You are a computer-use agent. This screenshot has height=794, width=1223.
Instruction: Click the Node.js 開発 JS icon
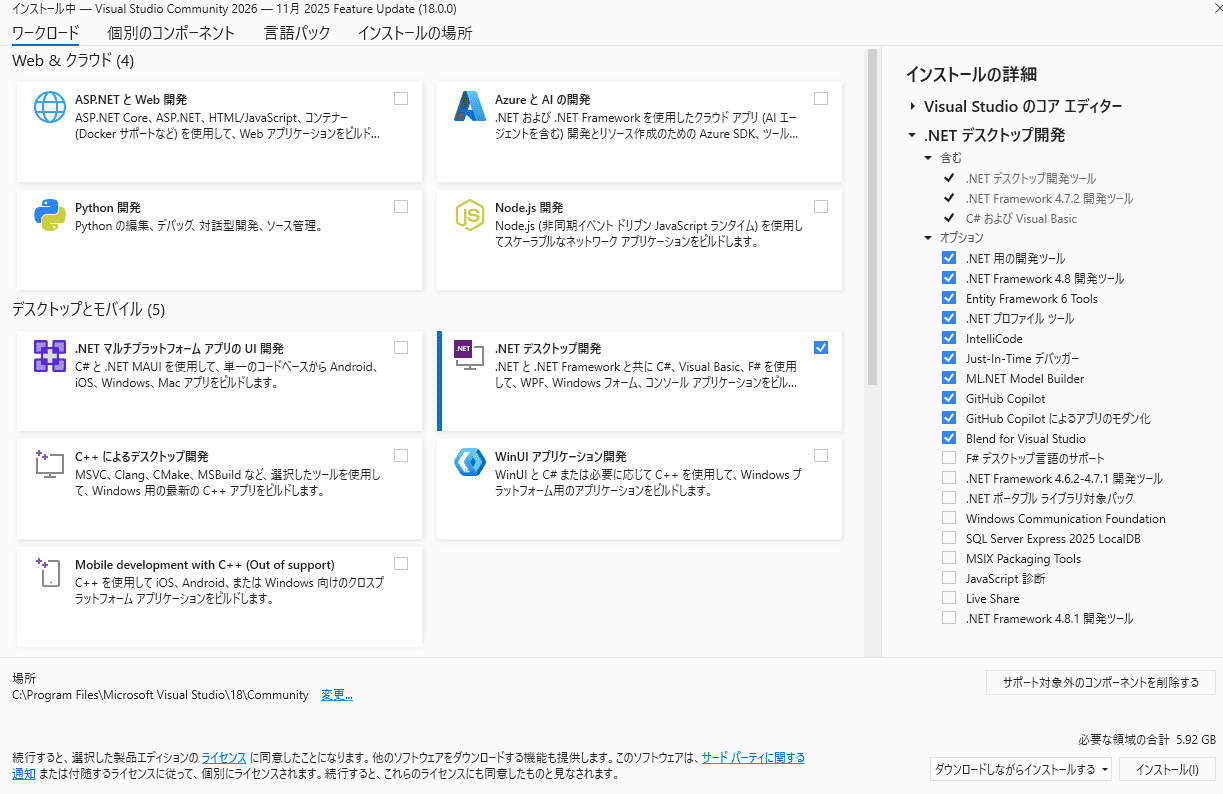[x=469, y=214]
